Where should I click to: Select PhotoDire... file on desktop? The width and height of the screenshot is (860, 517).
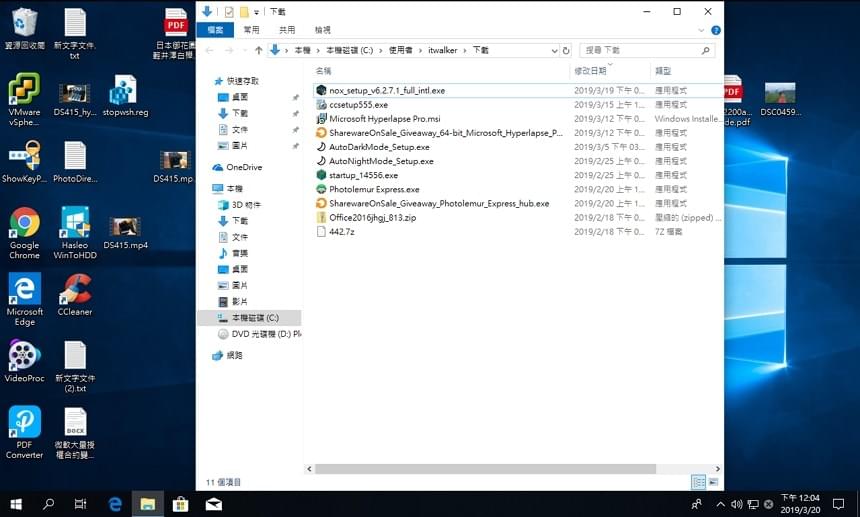pos(75,162)
